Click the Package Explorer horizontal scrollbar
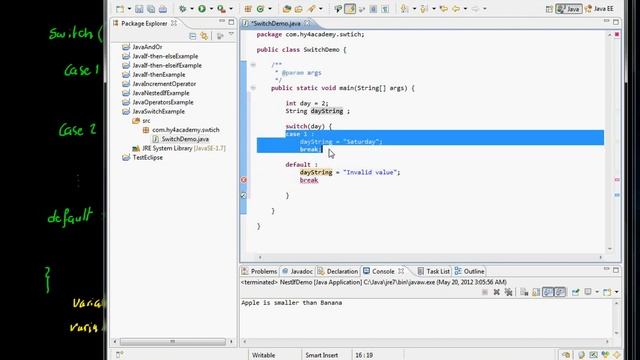Screen dimensions: 640x360 point(173,341)
